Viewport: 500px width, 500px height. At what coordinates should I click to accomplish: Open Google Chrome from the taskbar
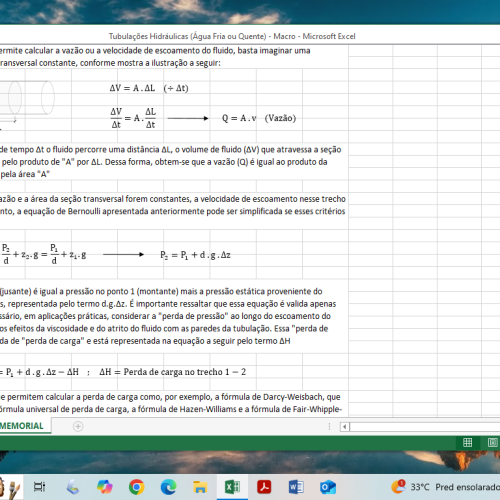pos(137,487)
